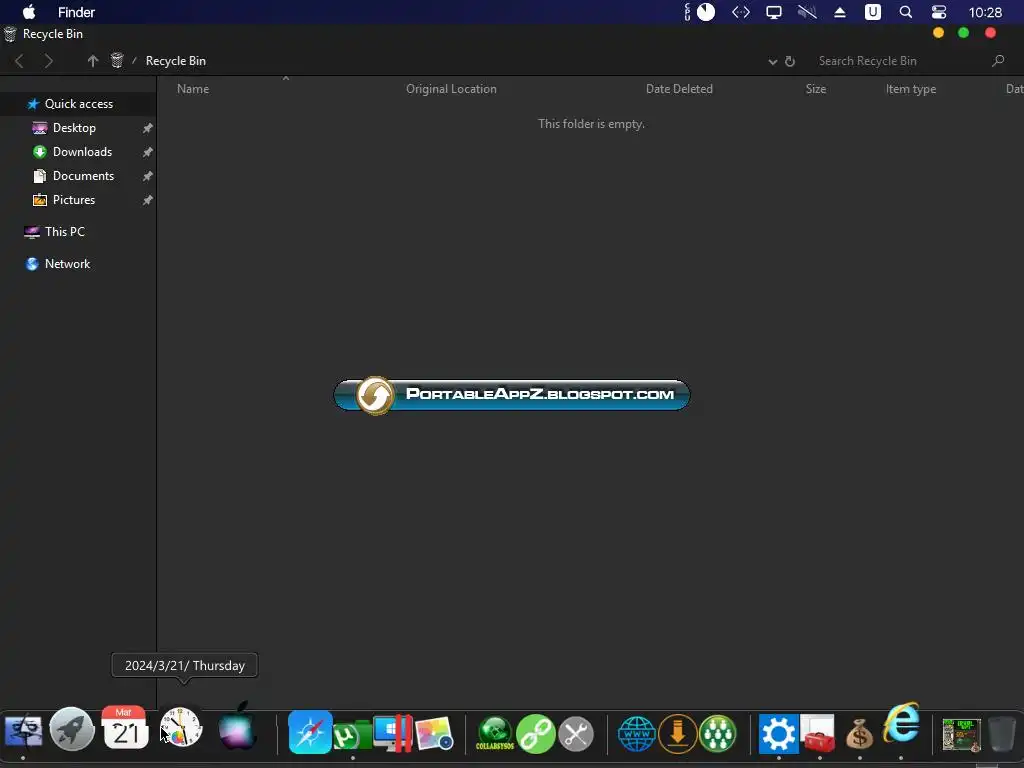The width and height of the screenshot is (1024, 768).
Task: Select Network in sidebar
Action: click(67, 264)
